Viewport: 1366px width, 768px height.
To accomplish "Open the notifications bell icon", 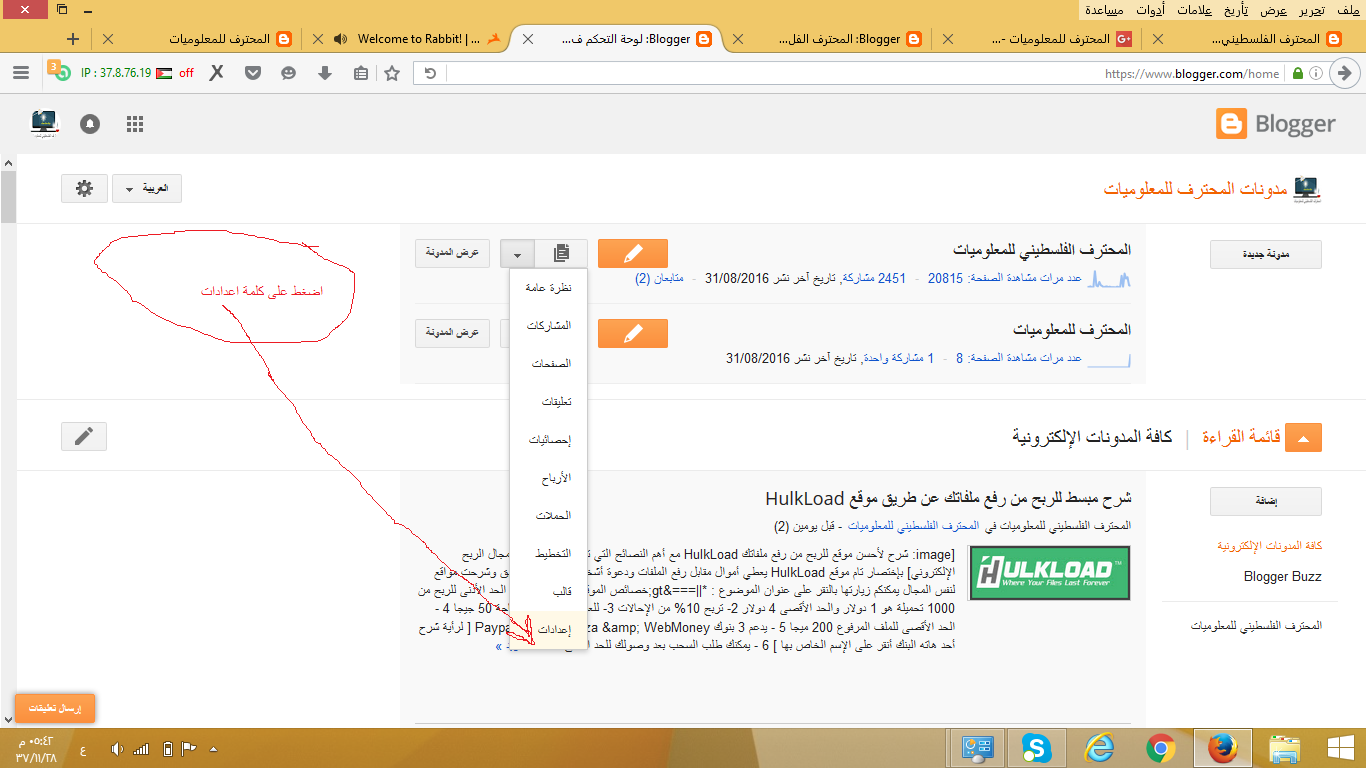I will pyautogui.click(x=91, y=124).
